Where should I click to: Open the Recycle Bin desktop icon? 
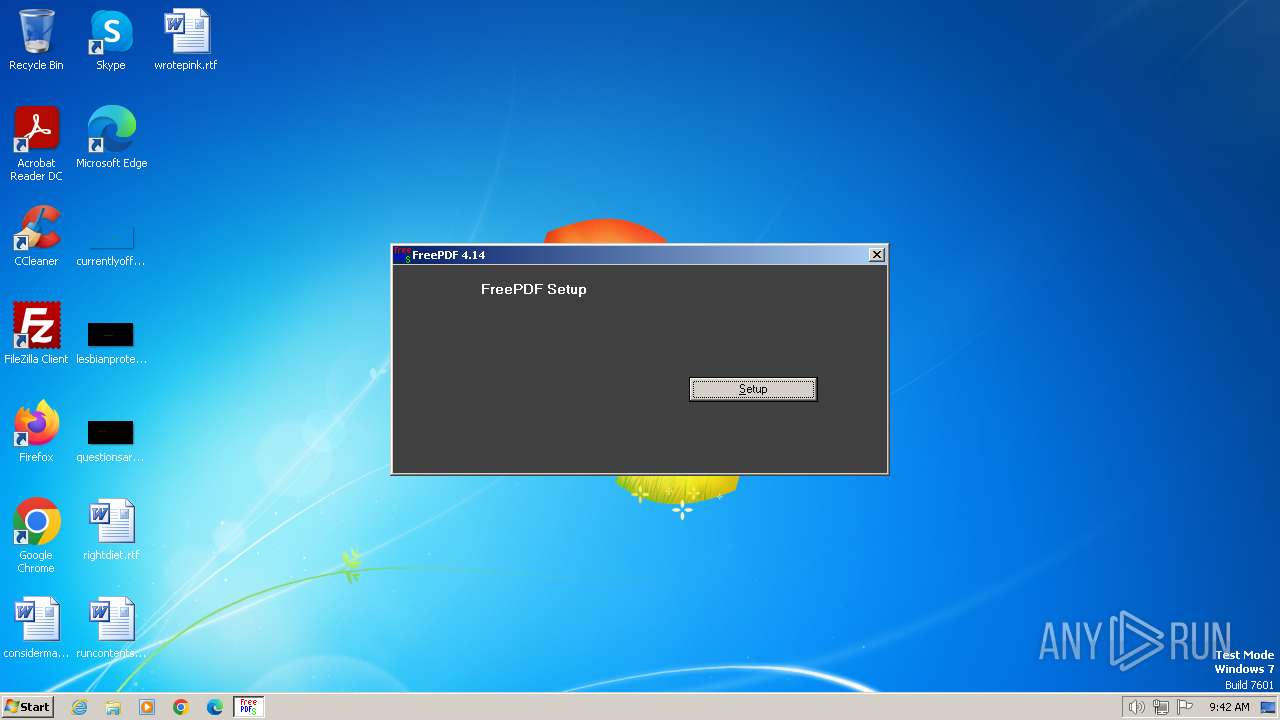(36, 40)
